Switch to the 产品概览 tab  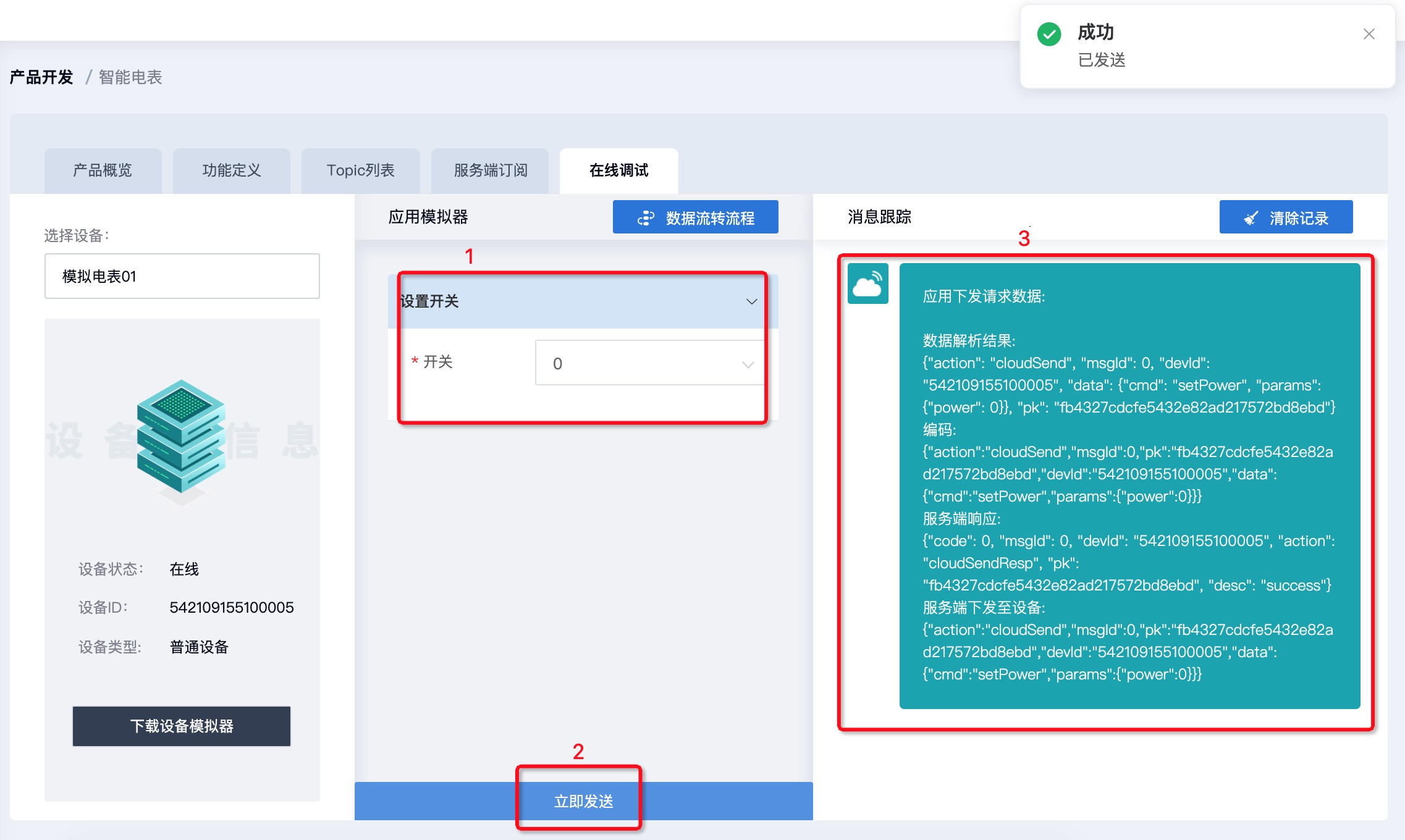103,170
